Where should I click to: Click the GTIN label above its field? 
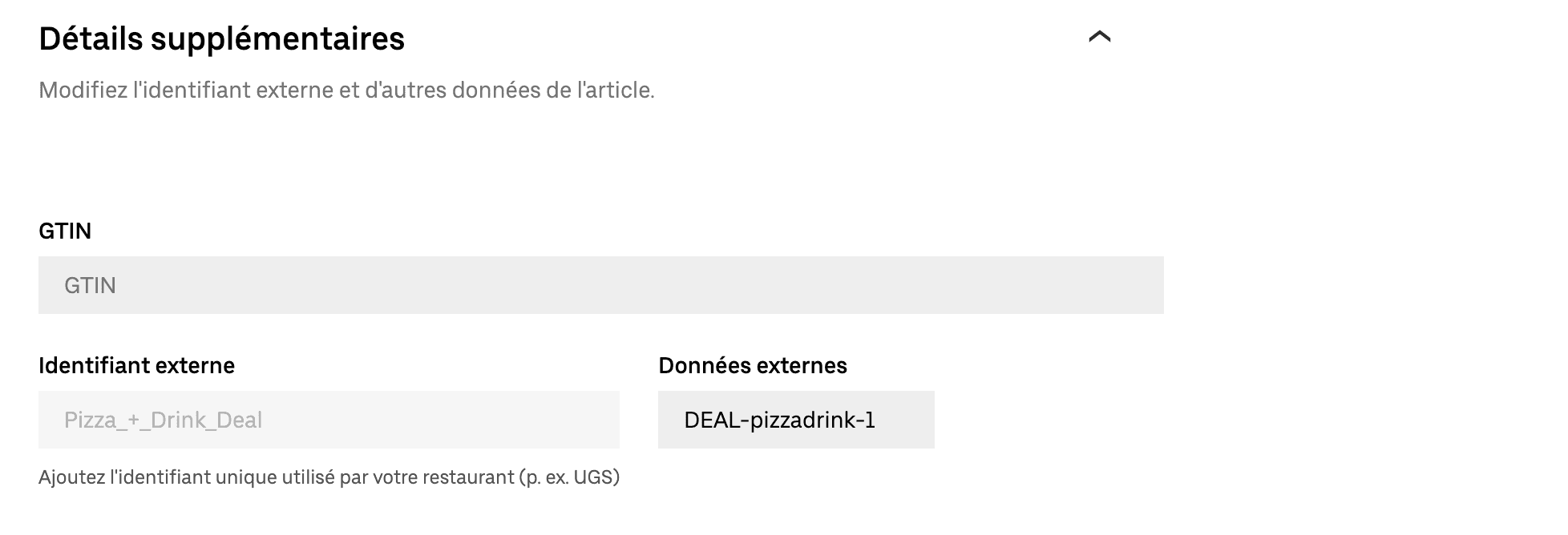coord(65,231)
